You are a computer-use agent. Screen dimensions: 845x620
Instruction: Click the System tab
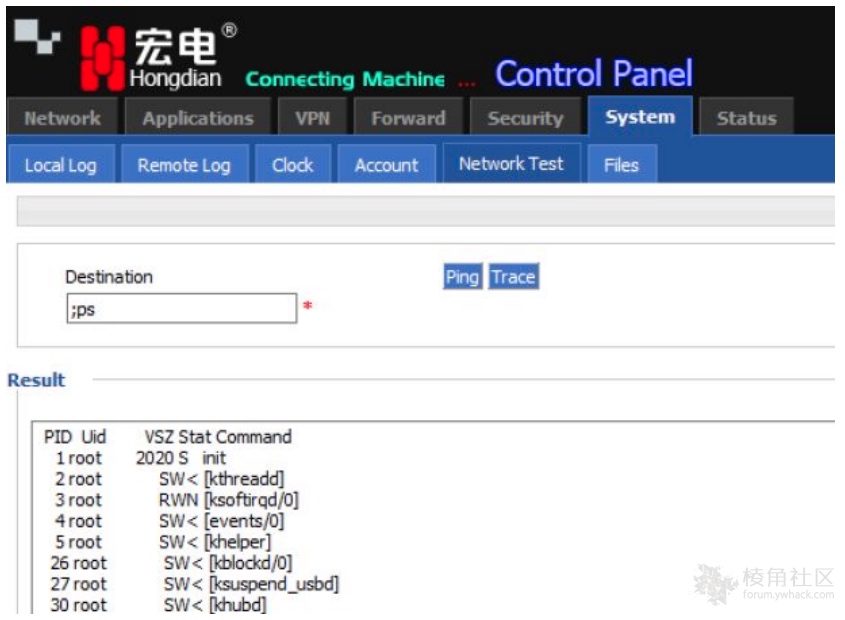coord(639,117)
